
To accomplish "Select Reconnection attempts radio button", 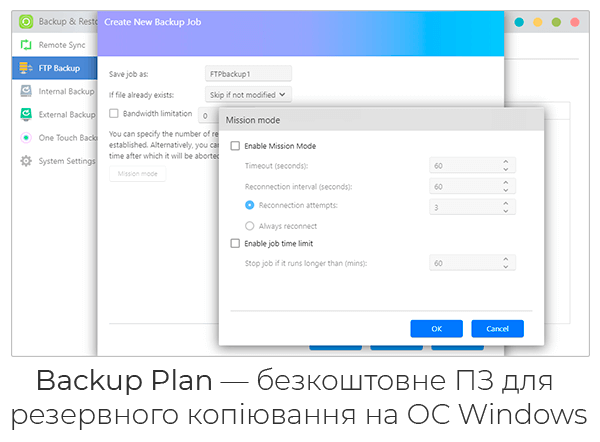I will 249,205.
